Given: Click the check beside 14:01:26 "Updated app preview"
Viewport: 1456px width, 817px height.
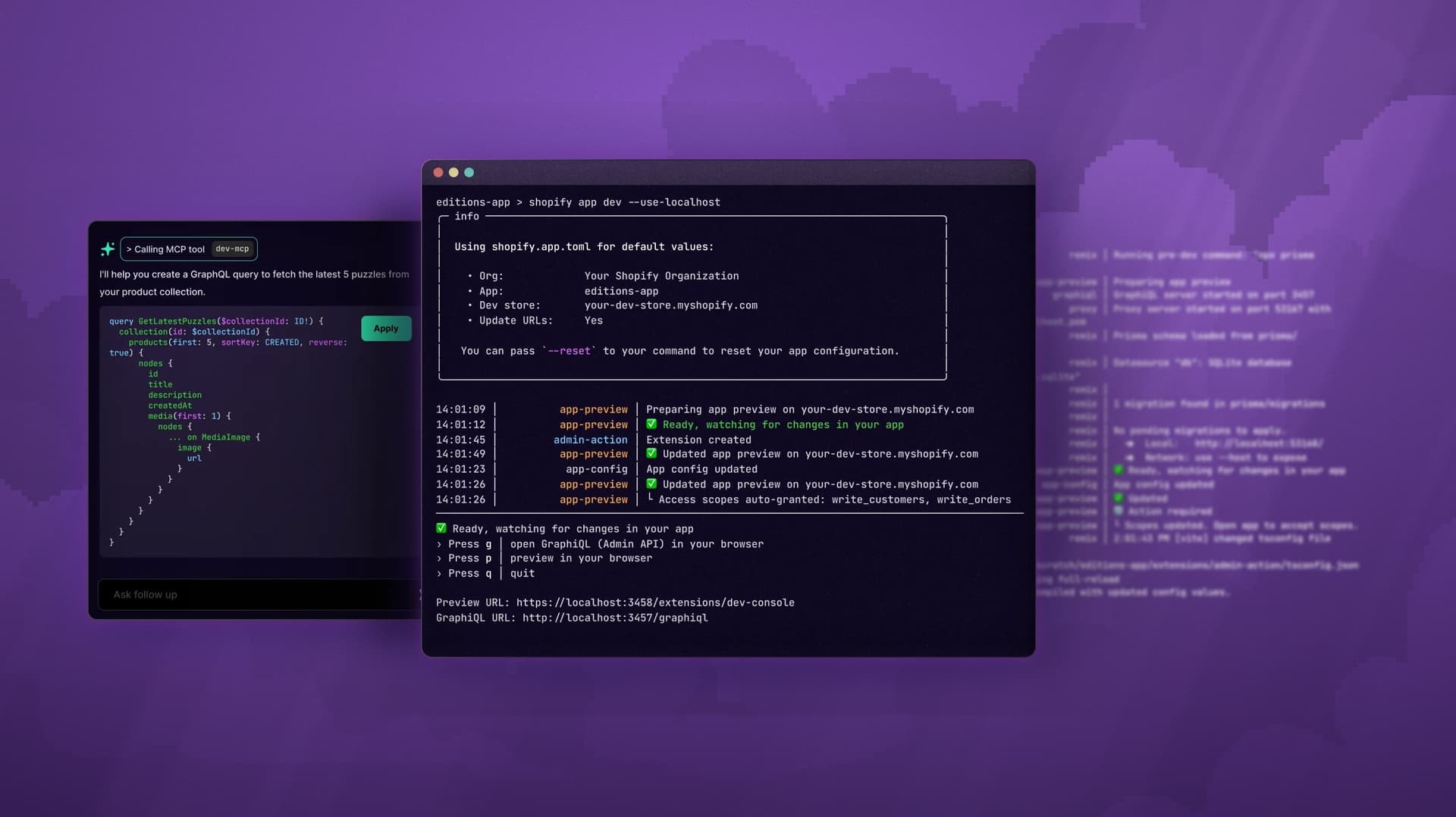Looking at the screenshot, I should tap(651, 484).
